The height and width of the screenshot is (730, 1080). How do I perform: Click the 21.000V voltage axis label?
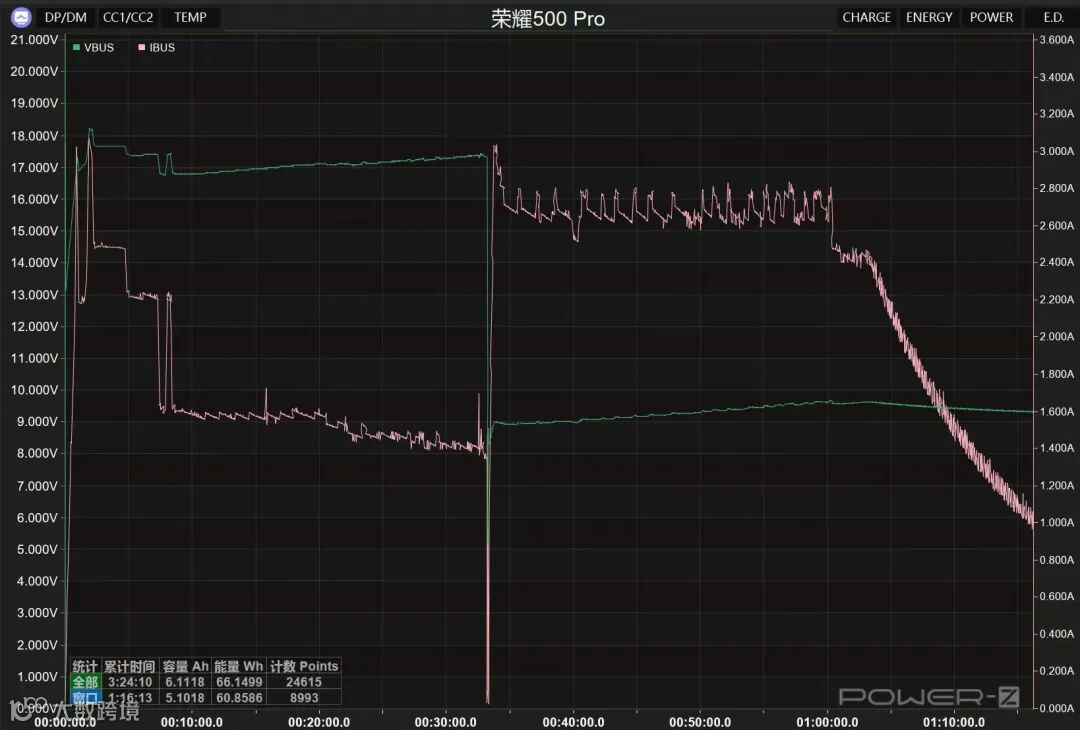[x=34, y=40]
